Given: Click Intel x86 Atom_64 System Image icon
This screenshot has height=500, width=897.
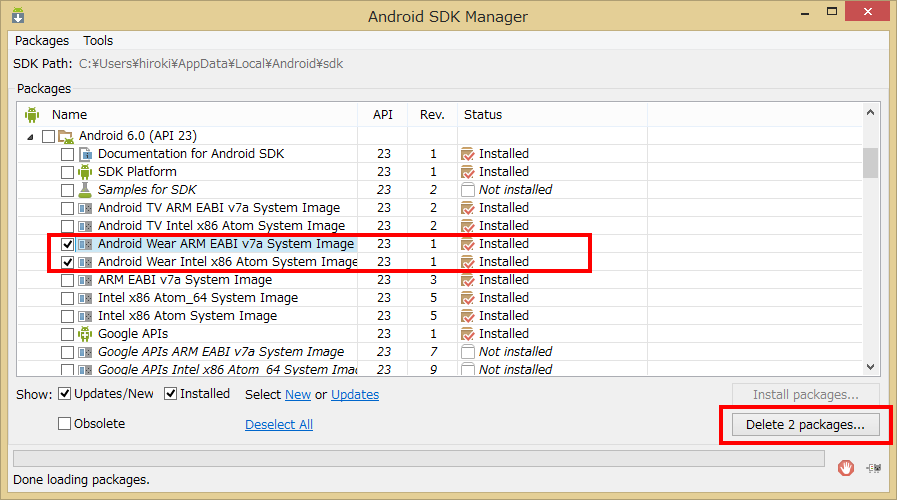Looking at the screenshot, I should point(85,299).
